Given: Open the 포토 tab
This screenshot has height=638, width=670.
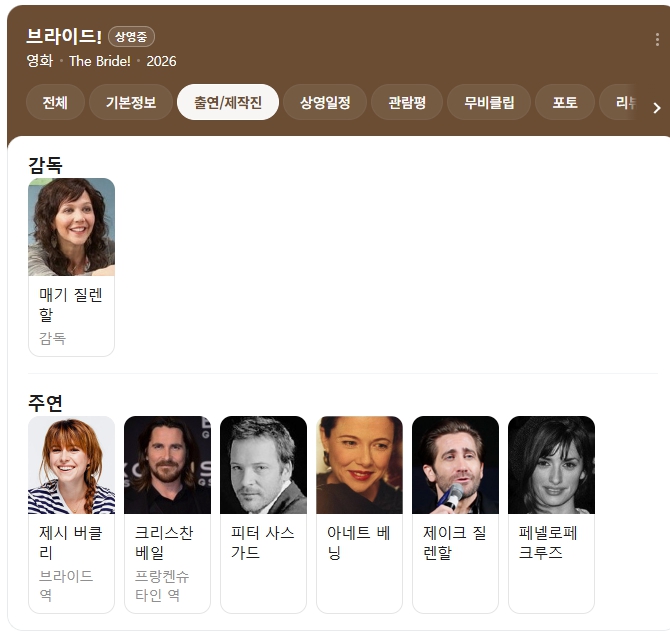Looking at the screenshot, I should tap(565, 102).
